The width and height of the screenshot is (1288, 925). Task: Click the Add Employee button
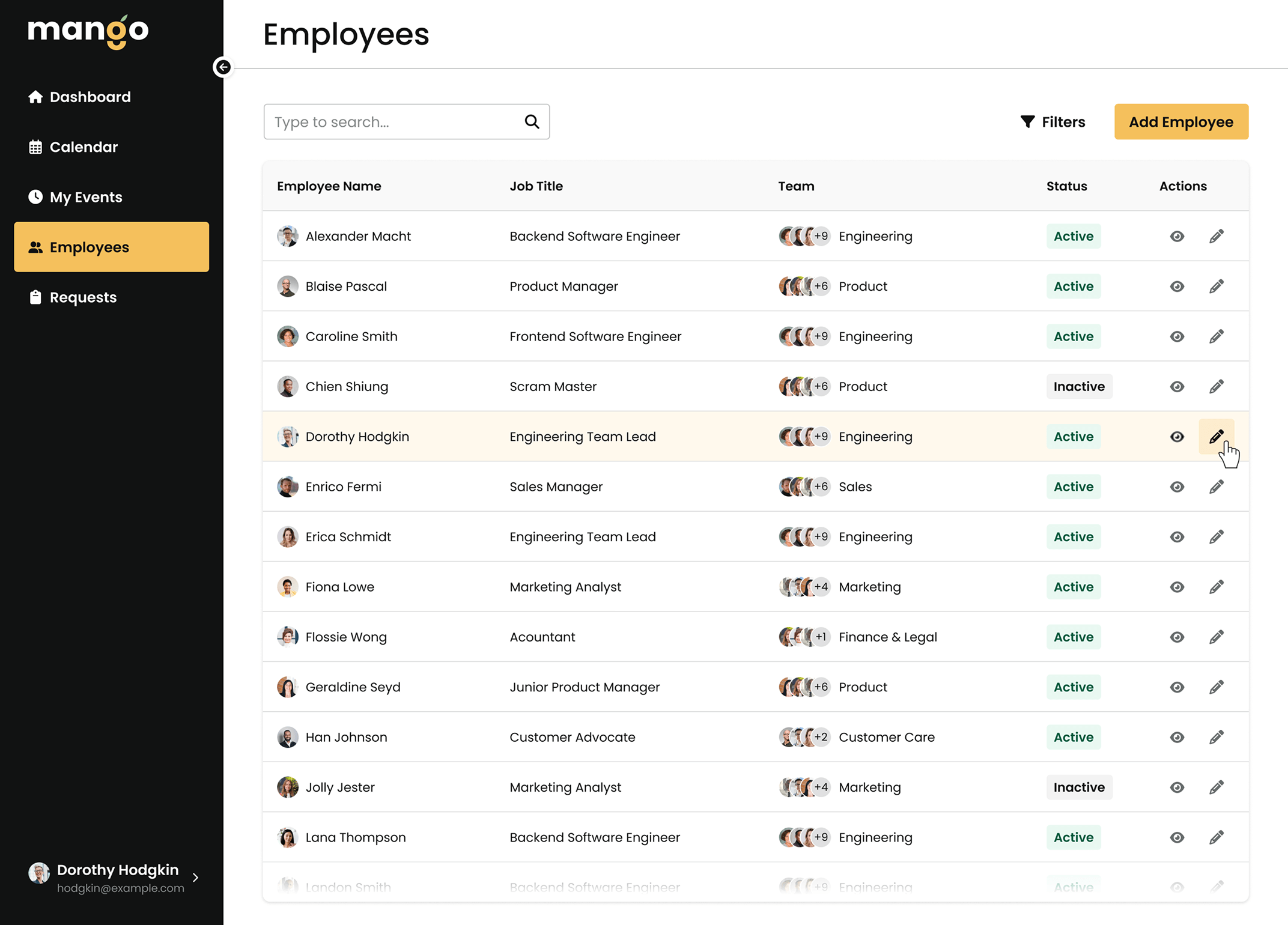point(1180,121)
